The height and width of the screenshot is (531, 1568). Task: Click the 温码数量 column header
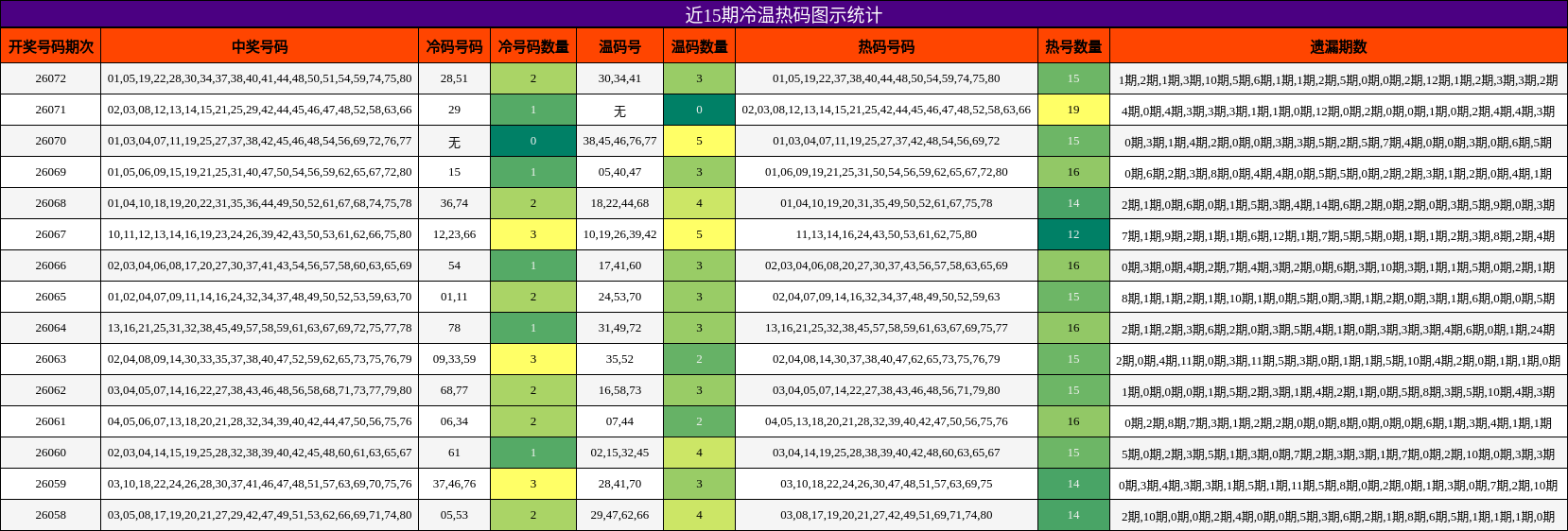coord(699,46)
